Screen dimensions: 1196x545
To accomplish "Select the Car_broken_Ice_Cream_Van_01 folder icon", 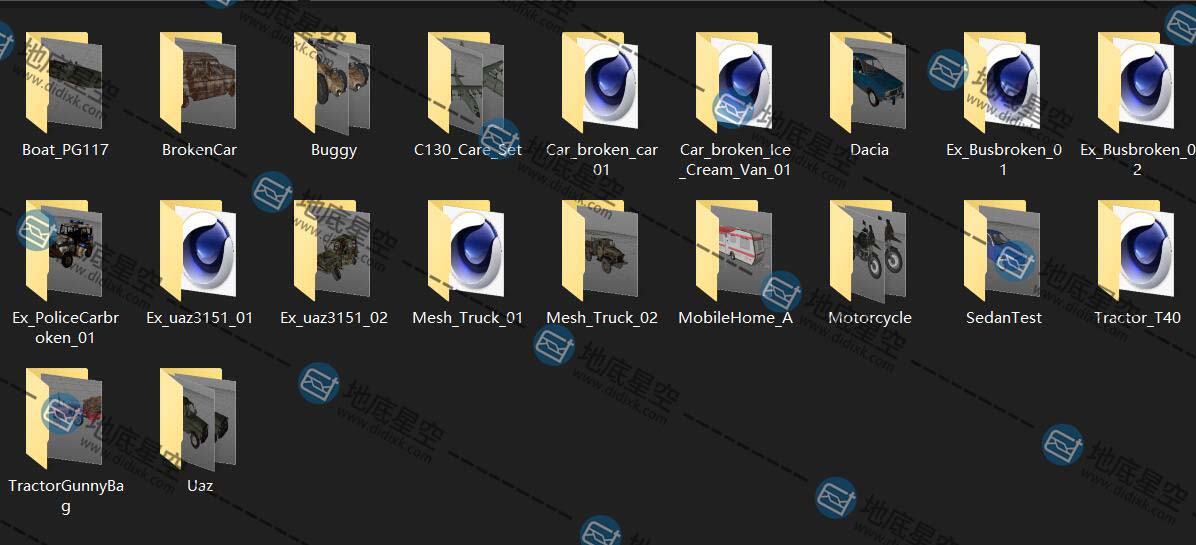I will click(735, 82).
